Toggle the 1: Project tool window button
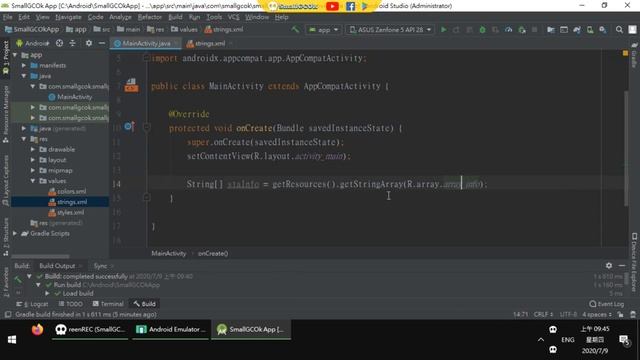The height and width of the screenshot is (360, 640). pyautogui.click(x=6, y=58)
